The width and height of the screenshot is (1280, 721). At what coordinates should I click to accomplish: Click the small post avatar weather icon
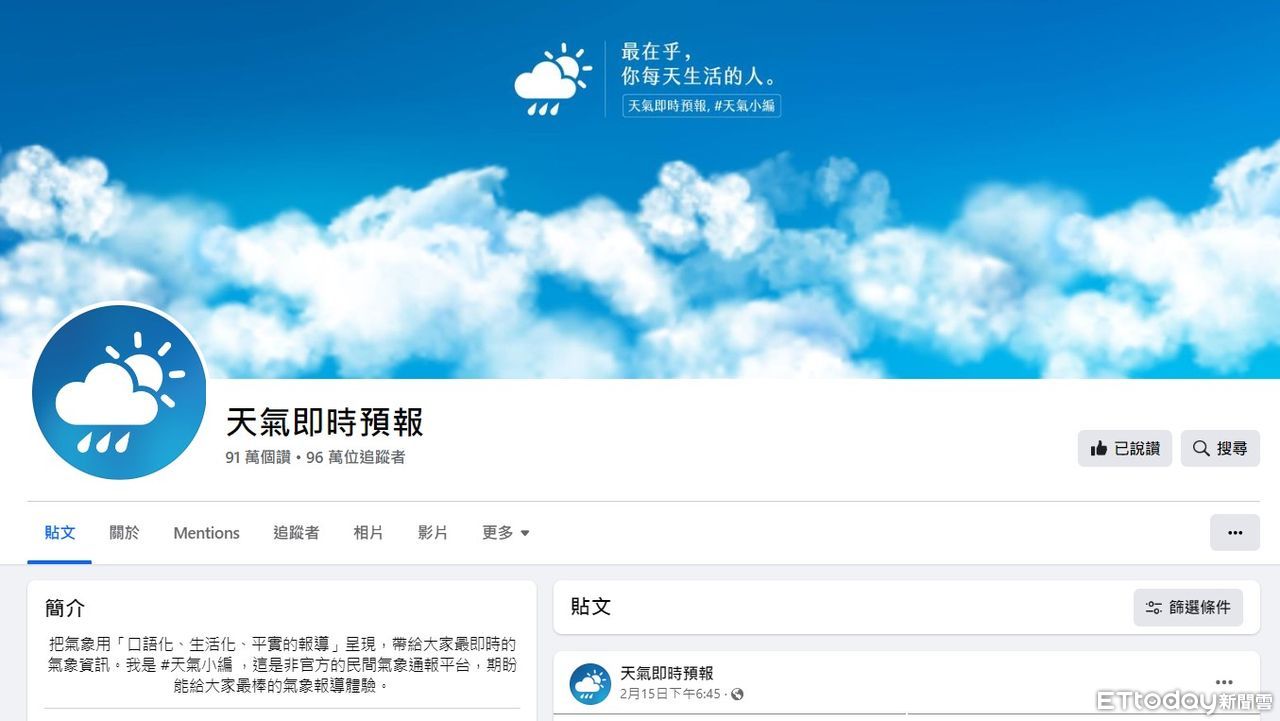590,684
